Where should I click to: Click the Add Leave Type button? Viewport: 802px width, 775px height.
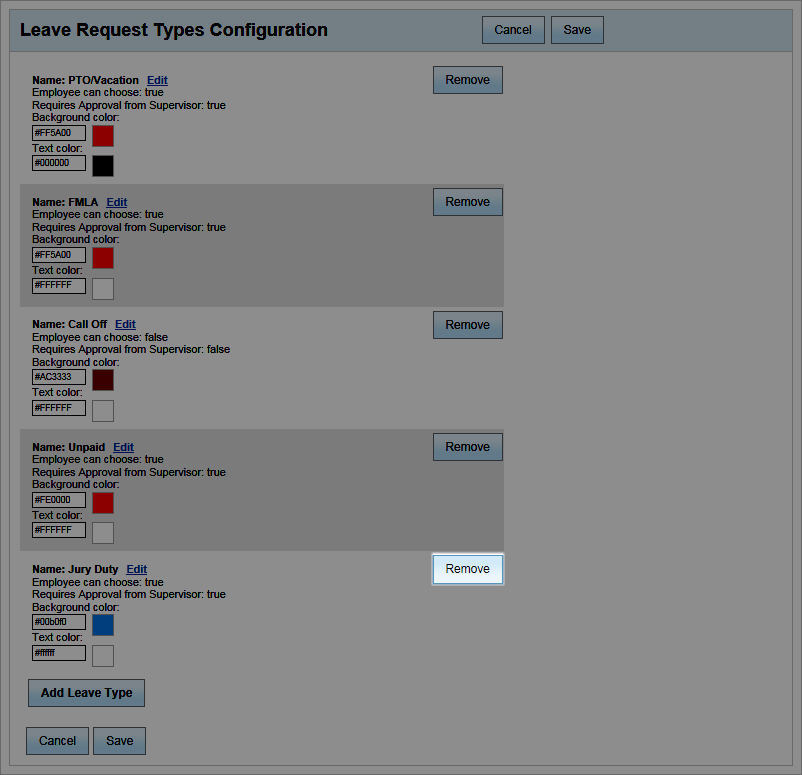click(86, 693)
